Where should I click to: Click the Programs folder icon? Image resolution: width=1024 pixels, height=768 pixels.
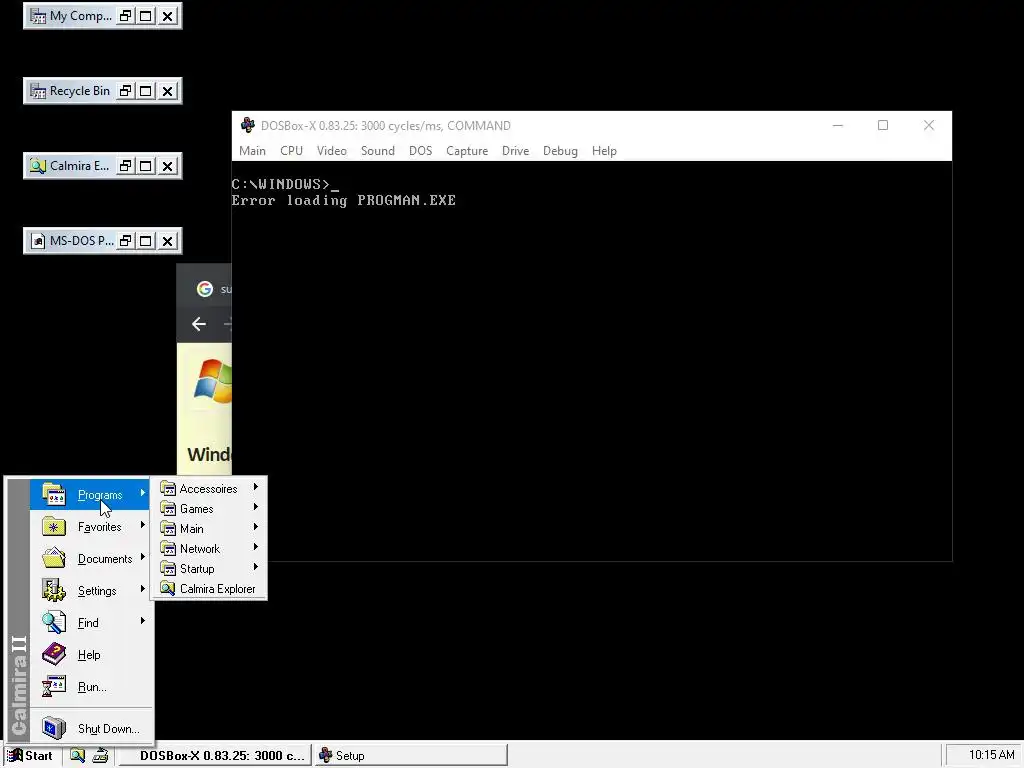[x=54, y=494]
